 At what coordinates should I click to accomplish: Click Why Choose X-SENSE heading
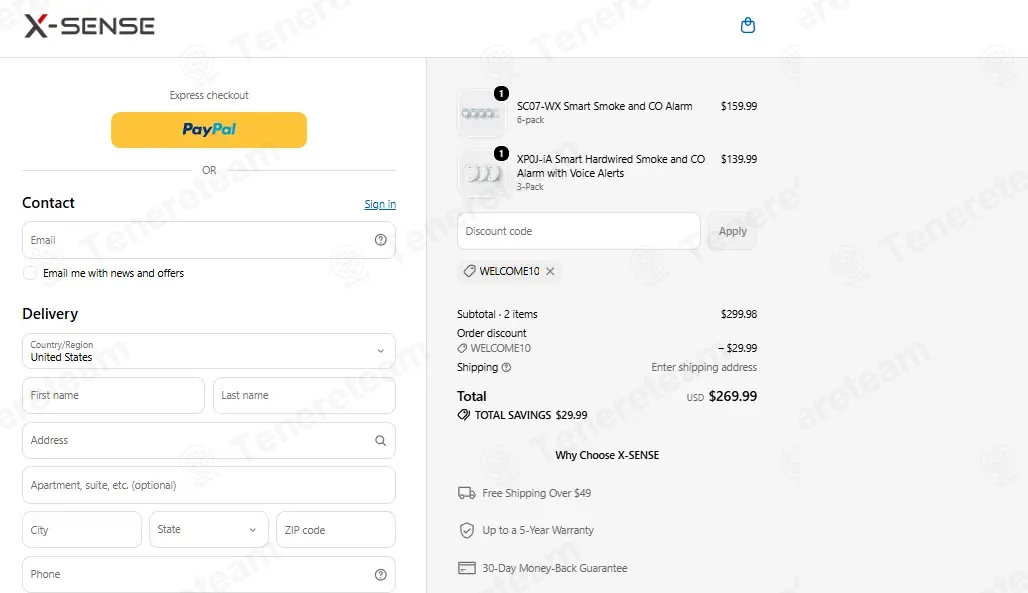(607, 455)
